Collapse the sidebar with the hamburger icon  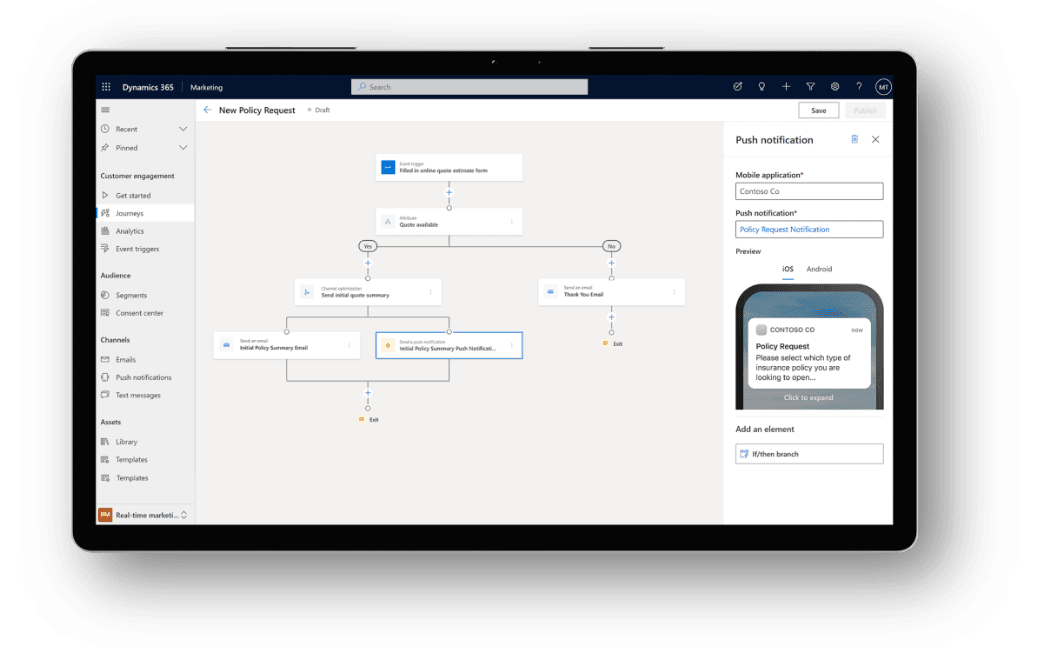click(x=105, y=110)
